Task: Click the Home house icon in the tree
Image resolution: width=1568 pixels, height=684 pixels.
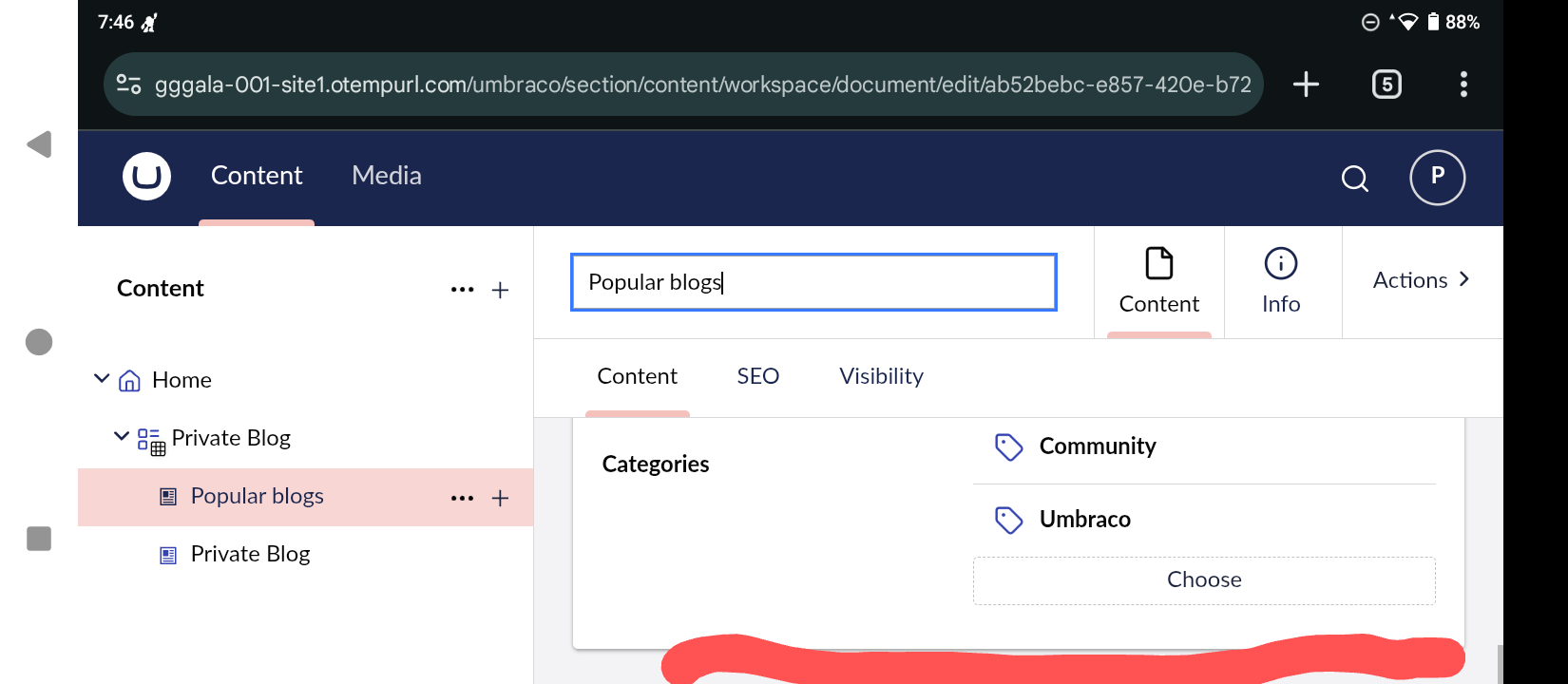Action: (x=130, y=381)
